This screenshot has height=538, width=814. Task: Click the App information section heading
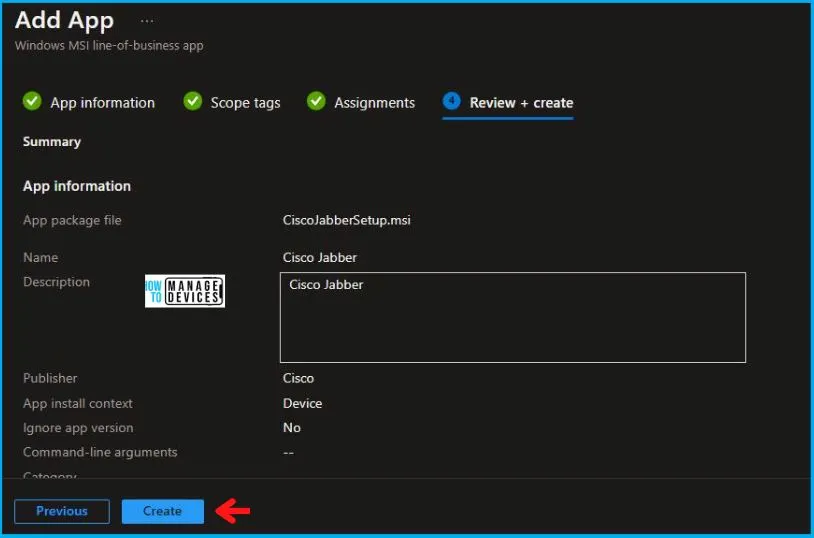[x=77, y=186]
